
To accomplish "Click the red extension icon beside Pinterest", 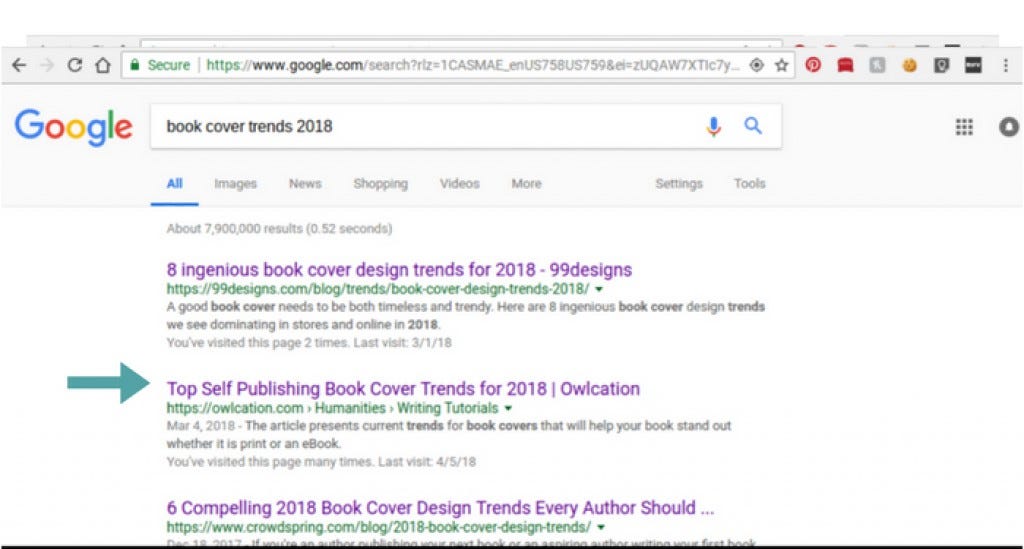I will pyautogui.click(x=845, y=65).
